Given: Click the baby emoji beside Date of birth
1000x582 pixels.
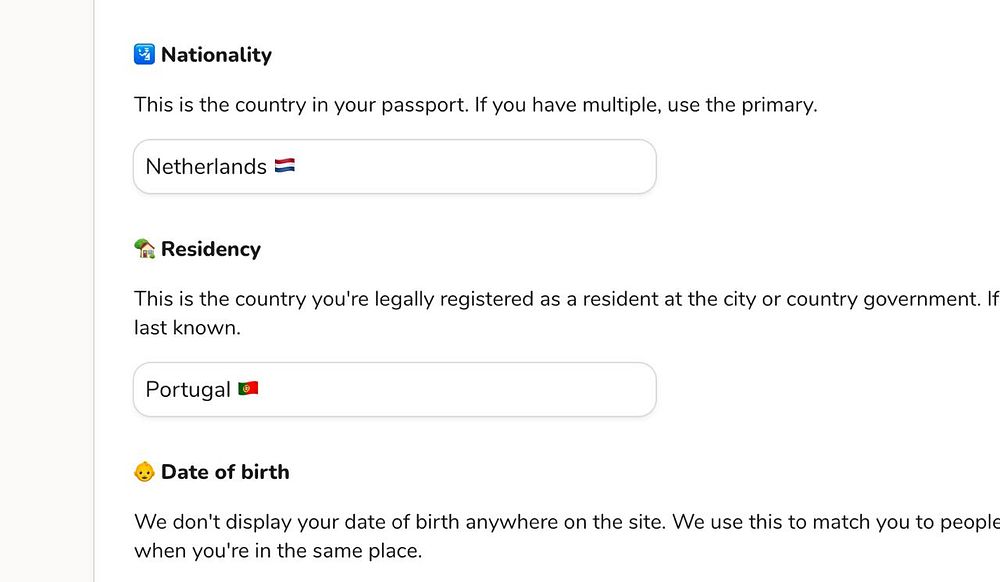Looking at the screenshot, I should [144, 472].
